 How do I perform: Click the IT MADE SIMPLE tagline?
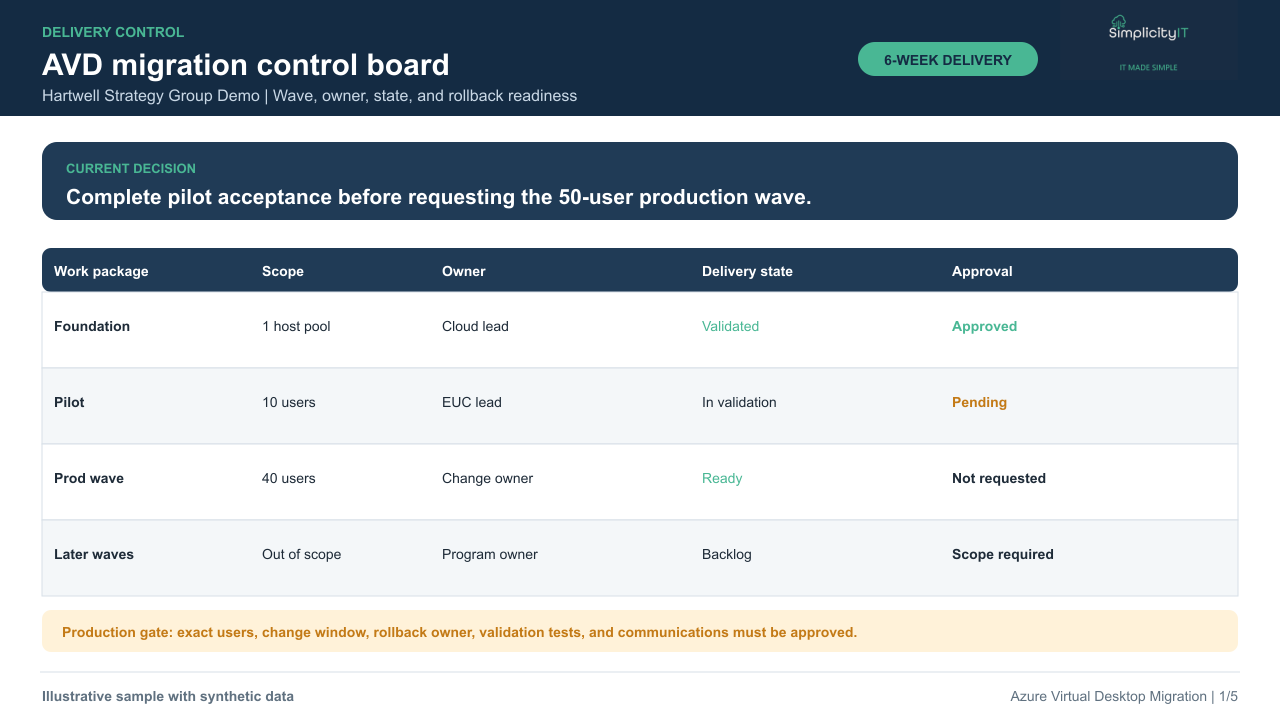click(1148, 67)
